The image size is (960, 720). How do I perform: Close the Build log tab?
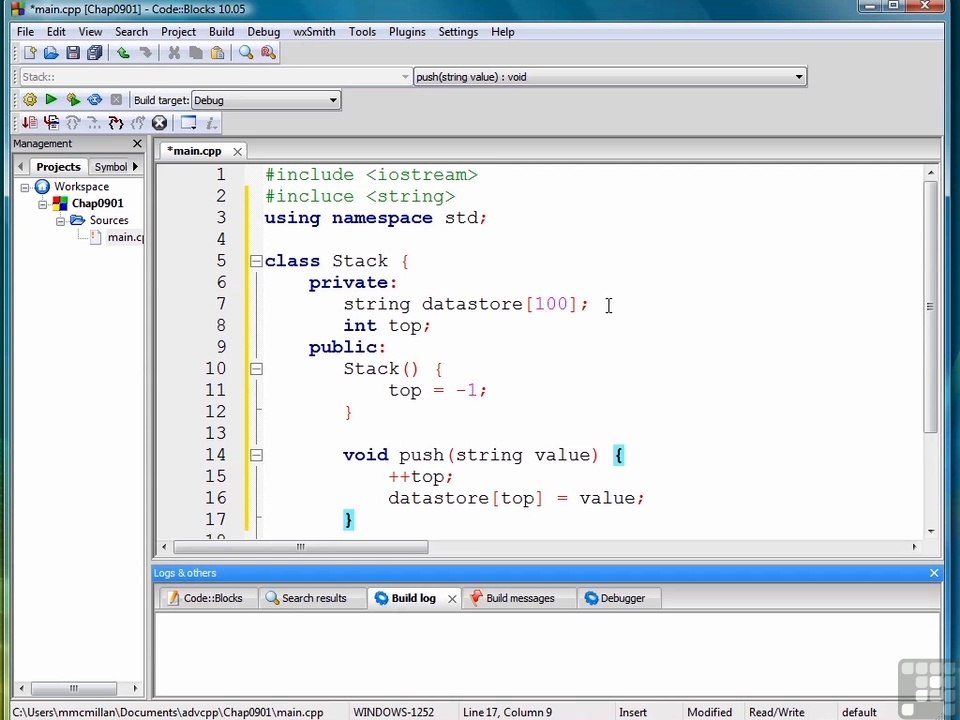[x=452, y=599]
